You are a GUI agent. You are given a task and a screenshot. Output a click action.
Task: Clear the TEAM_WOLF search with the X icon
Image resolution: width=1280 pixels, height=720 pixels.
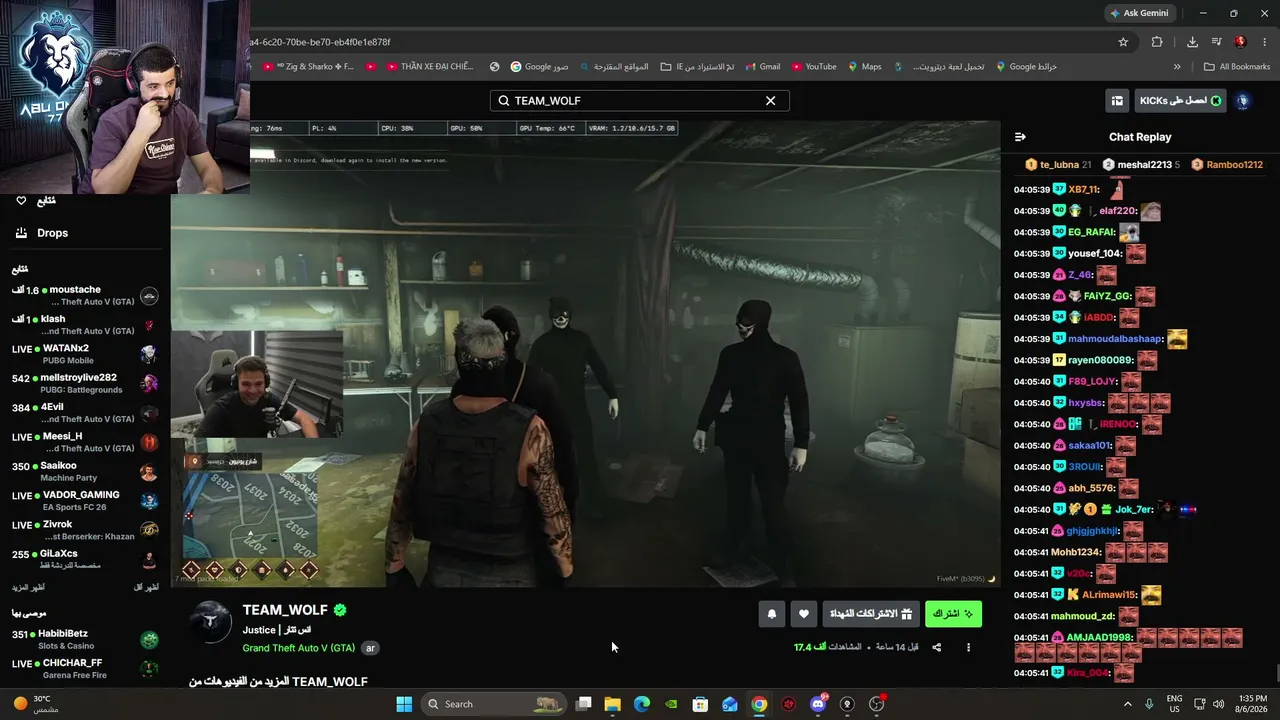tap(770, 101)
